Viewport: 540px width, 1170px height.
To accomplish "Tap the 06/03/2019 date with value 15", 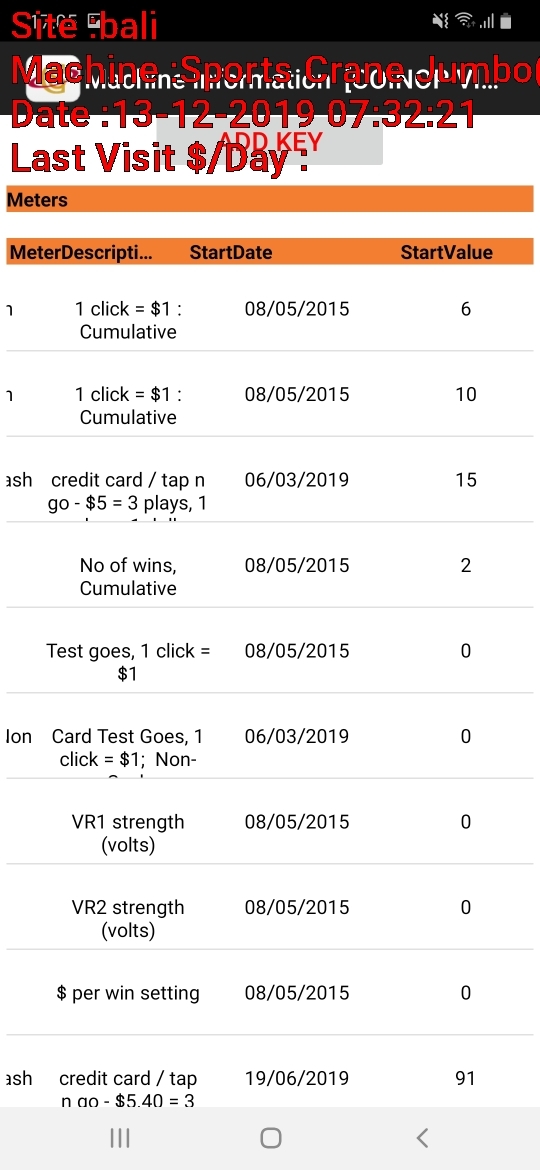I will [296, 479].
